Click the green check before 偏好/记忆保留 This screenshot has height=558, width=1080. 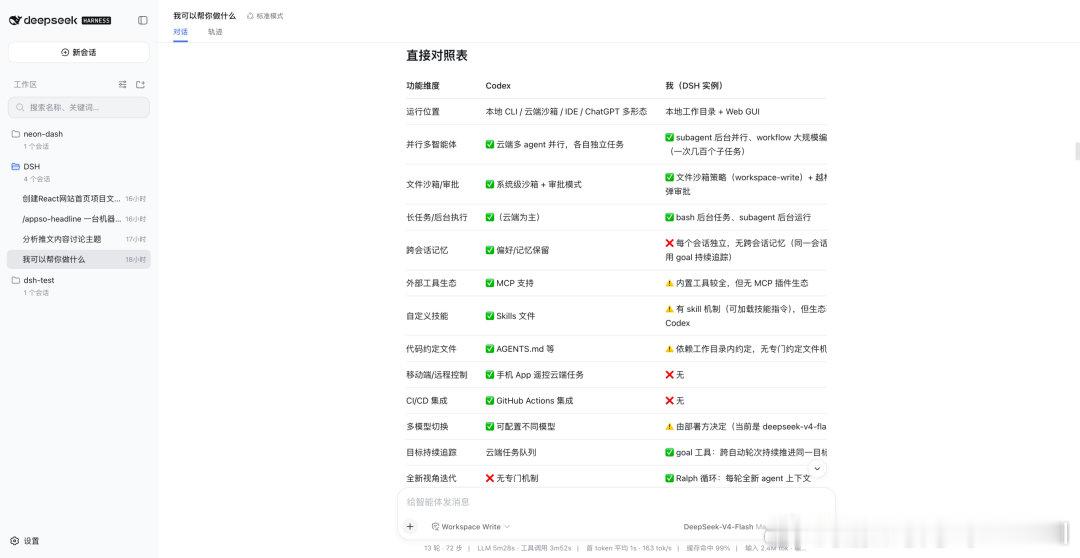click(x=490, y=250)
